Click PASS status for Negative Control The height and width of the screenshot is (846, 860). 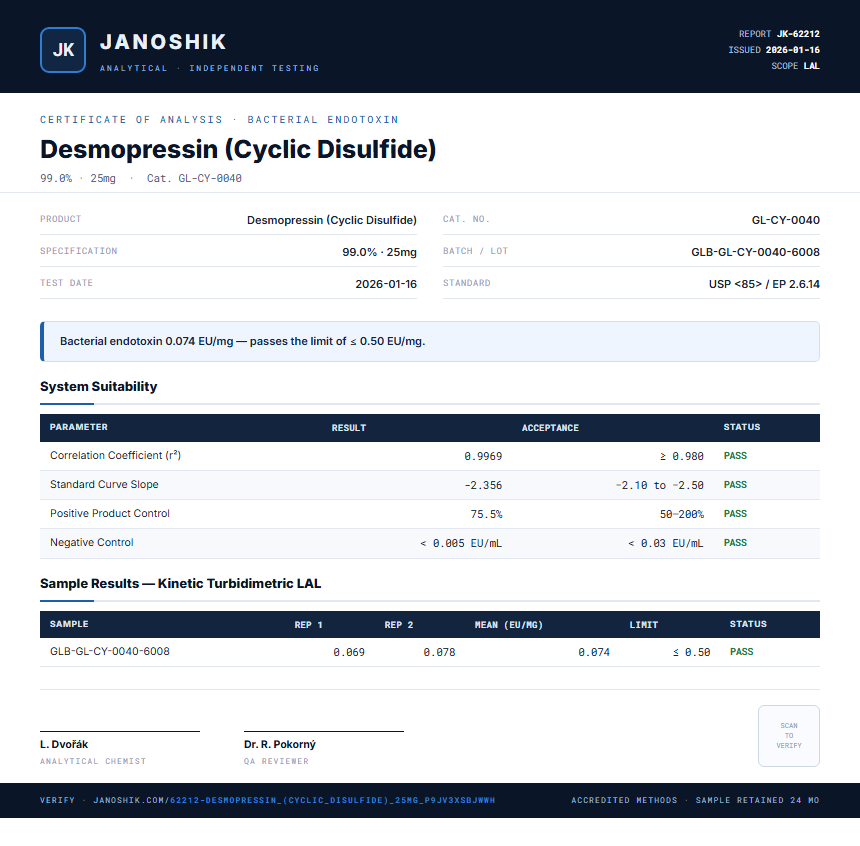(x=735, y=543)
